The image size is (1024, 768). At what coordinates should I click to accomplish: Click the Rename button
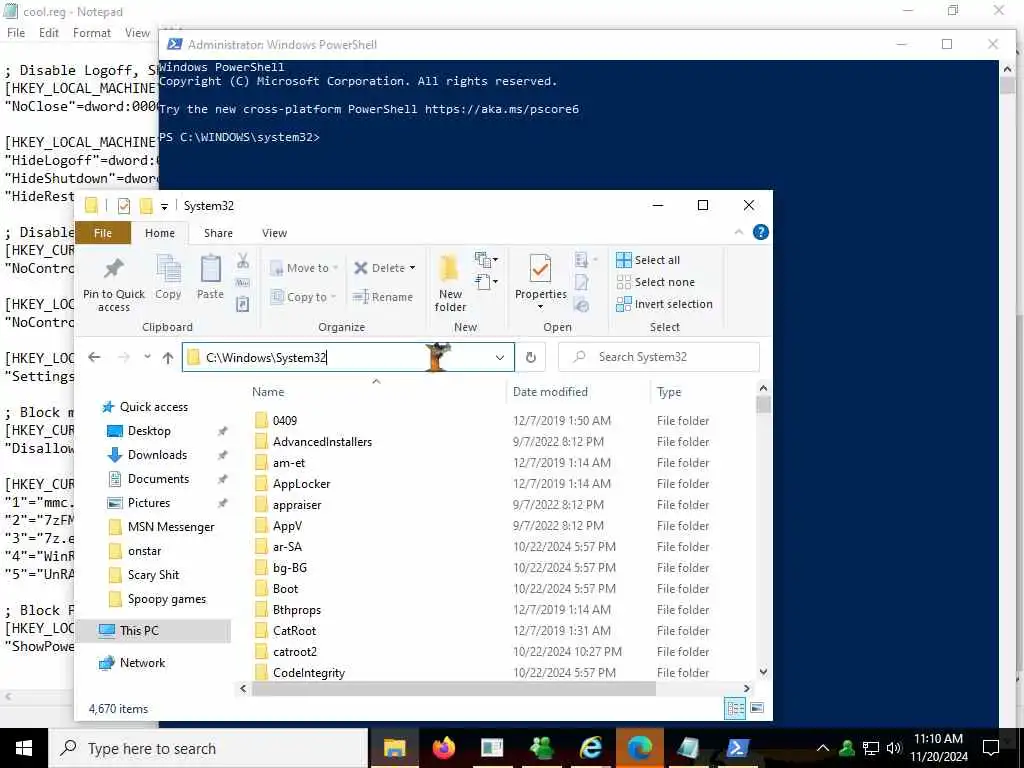pyautogui.click(x=383, y=296)
